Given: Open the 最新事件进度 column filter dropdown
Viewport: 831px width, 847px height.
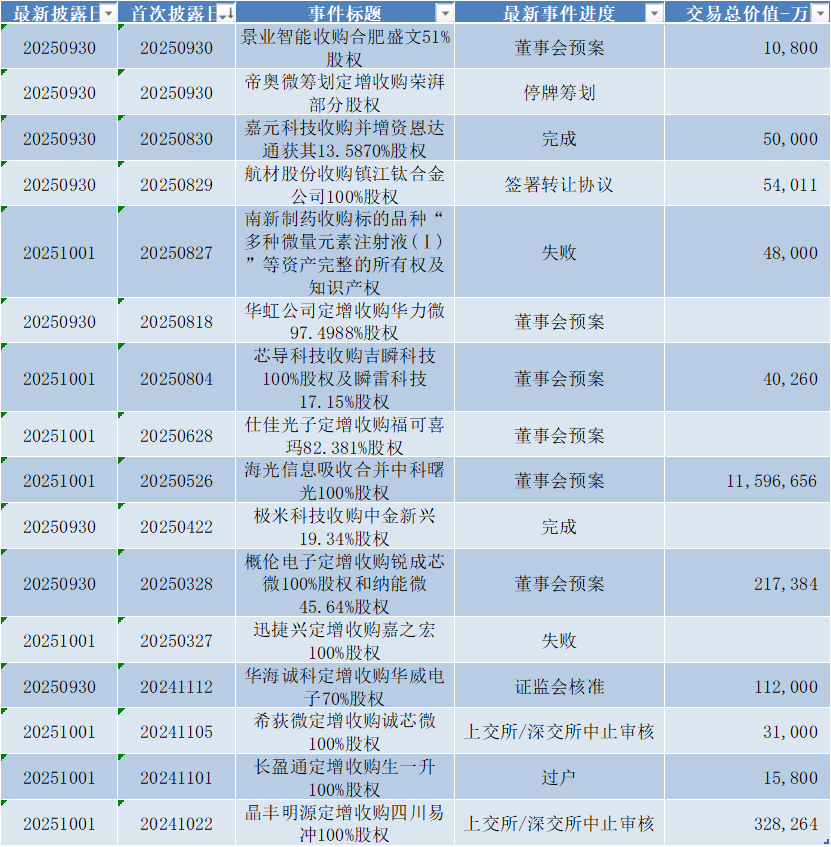Looking at the screenshot, I should coord(654,13).
